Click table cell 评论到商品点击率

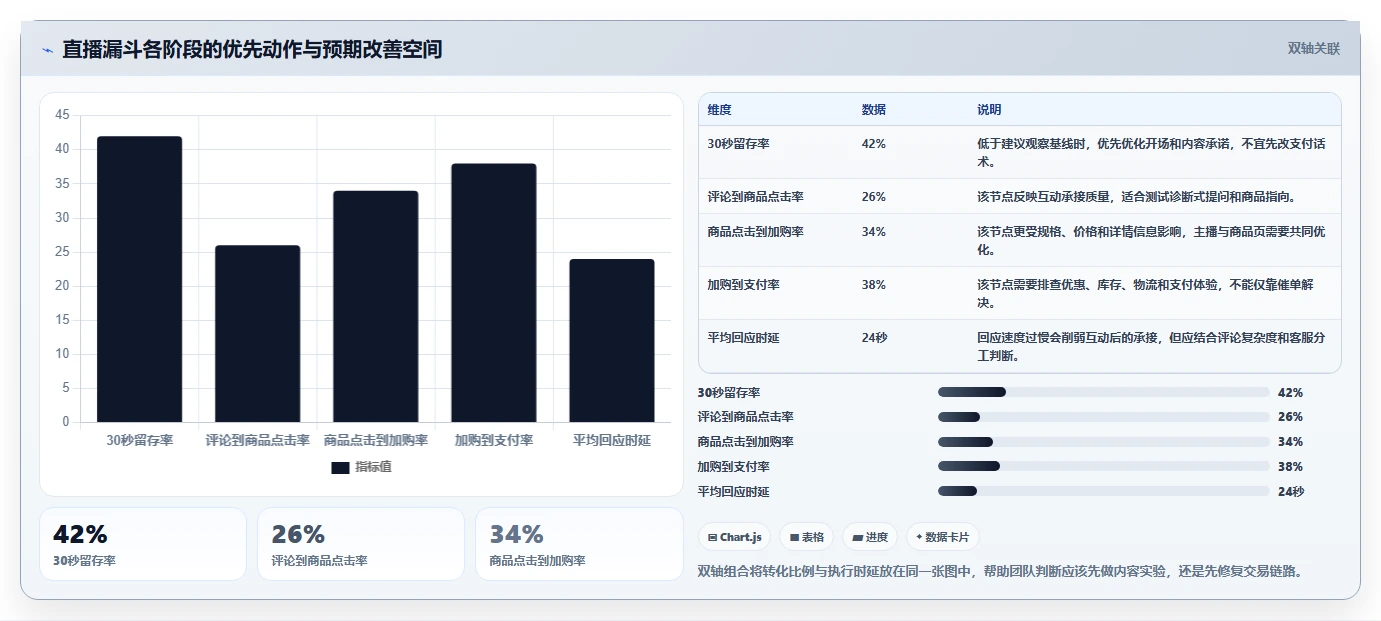pos(755,197)
